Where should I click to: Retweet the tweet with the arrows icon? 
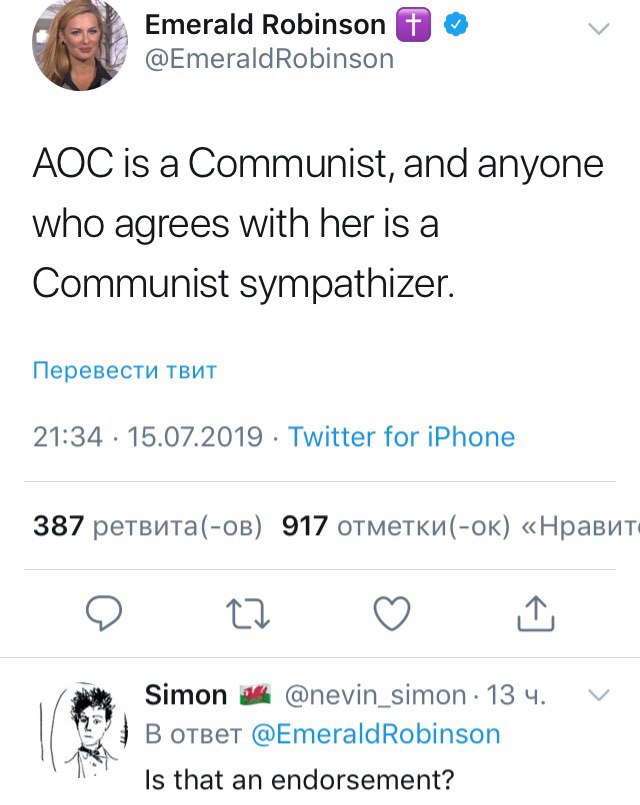coord(247,613)
